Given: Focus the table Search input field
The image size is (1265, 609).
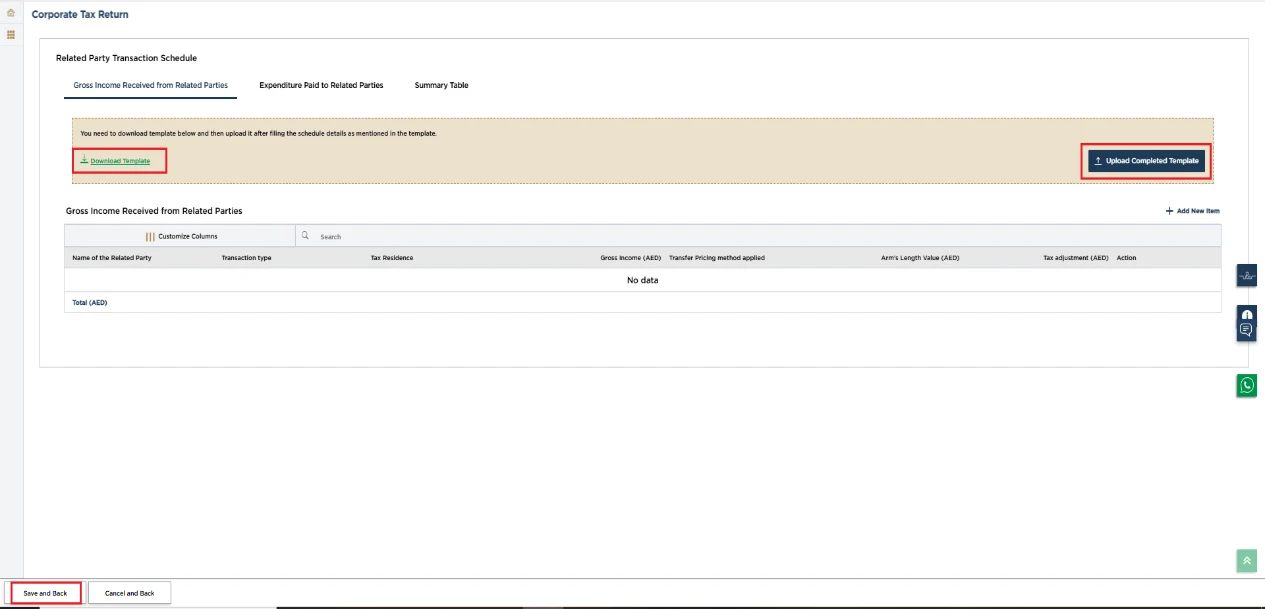Looking at the screenshot, I should coord(760,236).
